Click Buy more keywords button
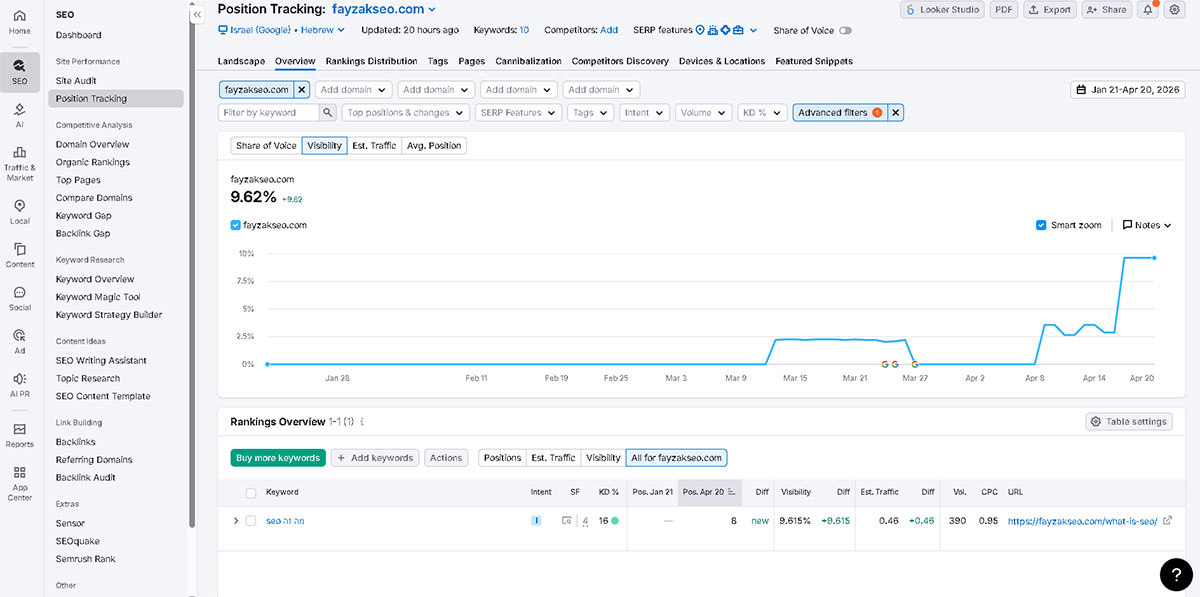1200x597 pixels. click(278, 458)
